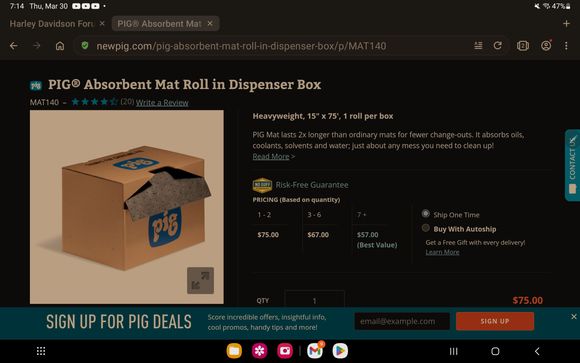
Task: Expand the Contact Us side panel
Action: (572, 165)
